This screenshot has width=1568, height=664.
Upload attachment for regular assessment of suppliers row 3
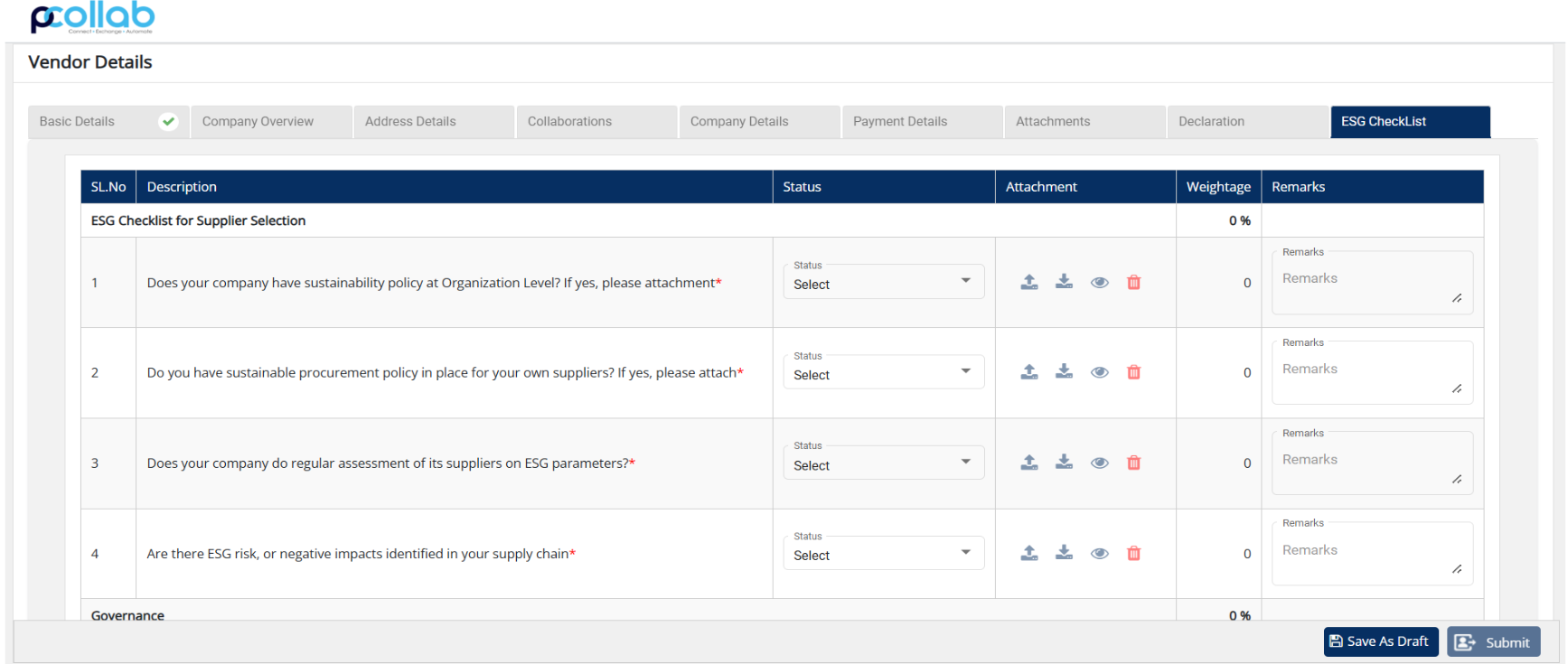tap(1029, 463)
